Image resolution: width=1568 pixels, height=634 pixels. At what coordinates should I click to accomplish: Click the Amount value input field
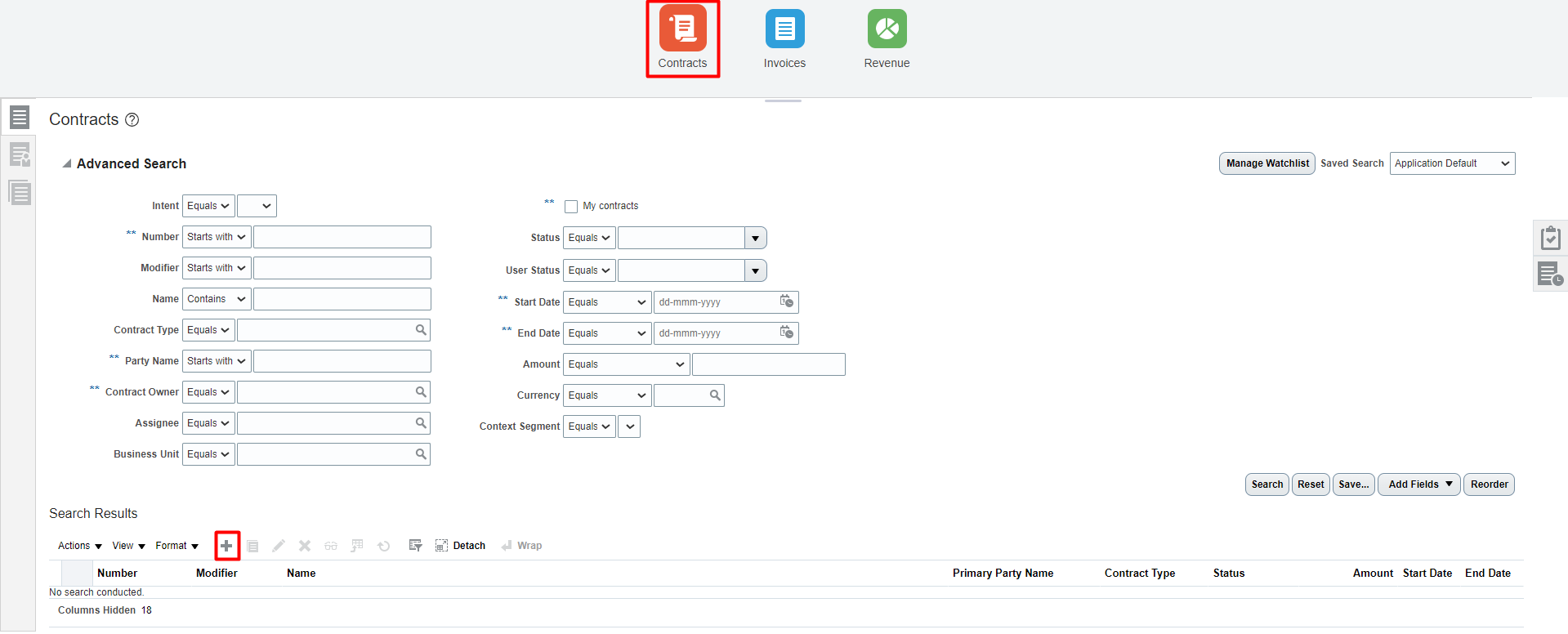click(769, 364)
